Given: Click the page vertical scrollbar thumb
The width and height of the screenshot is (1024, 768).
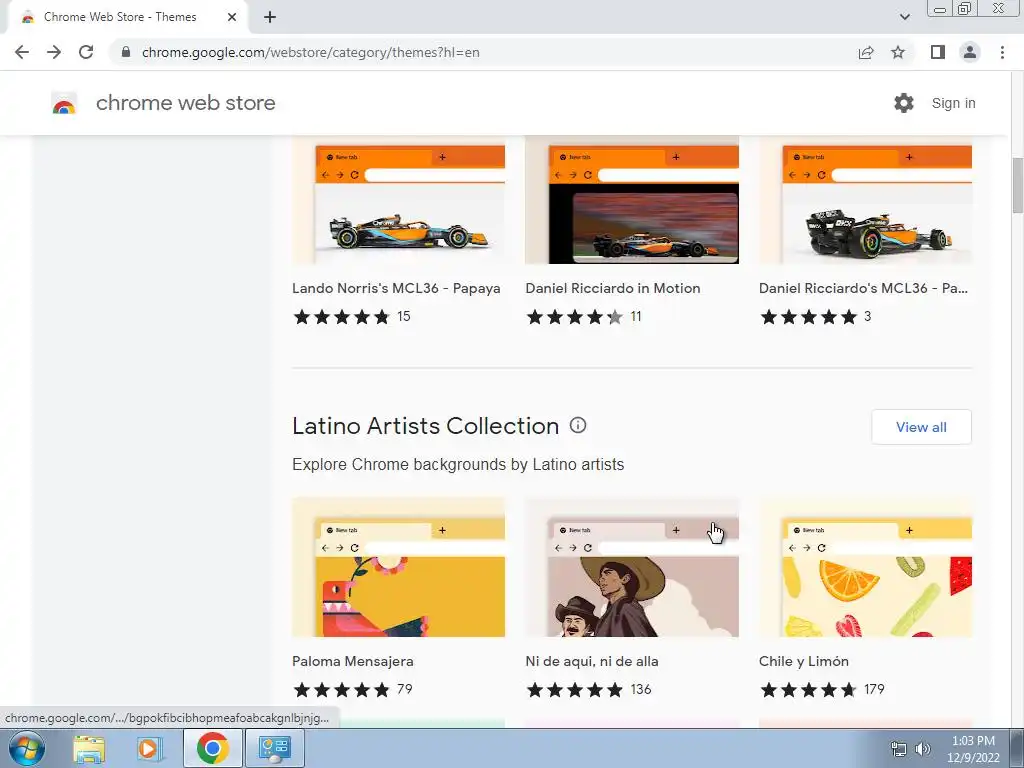Looking at the screenshot, I should click(1017, 185).
